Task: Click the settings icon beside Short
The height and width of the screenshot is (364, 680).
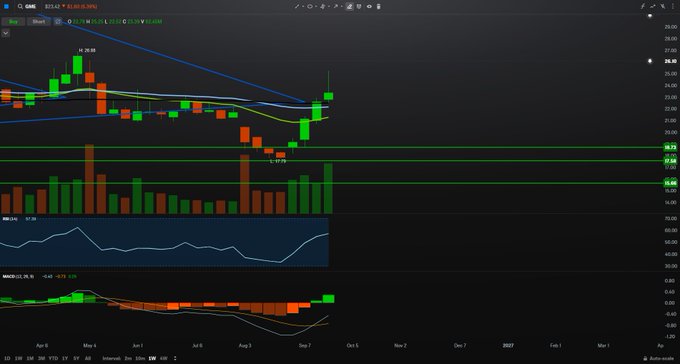Action: click(x=58, y=21)
